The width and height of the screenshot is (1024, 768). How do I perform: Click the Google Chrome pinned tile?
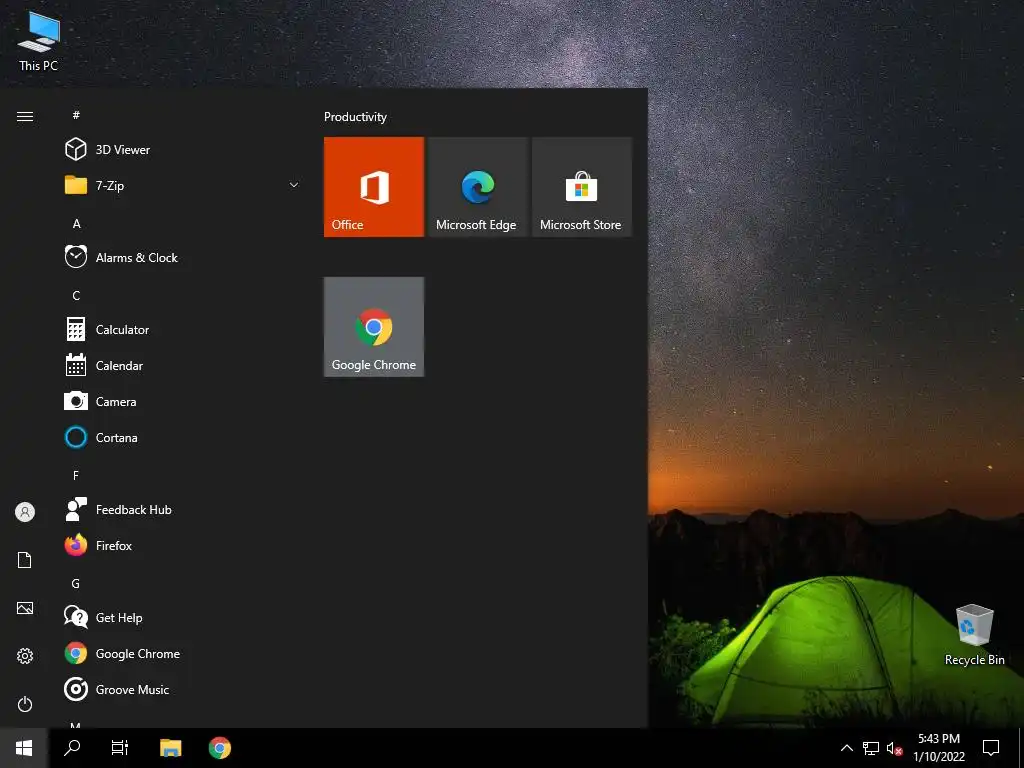[374, 327]
